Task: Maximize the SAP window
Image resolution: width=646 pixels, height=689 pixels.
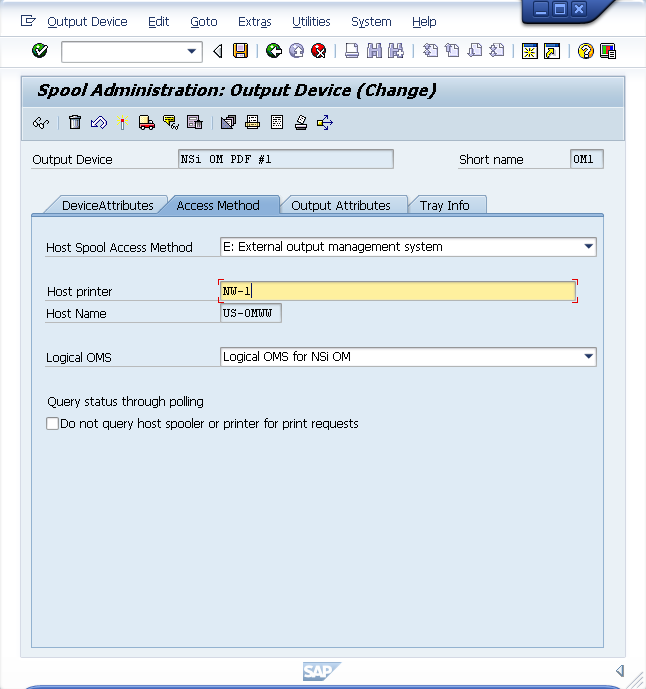Action: click(560, 9)
